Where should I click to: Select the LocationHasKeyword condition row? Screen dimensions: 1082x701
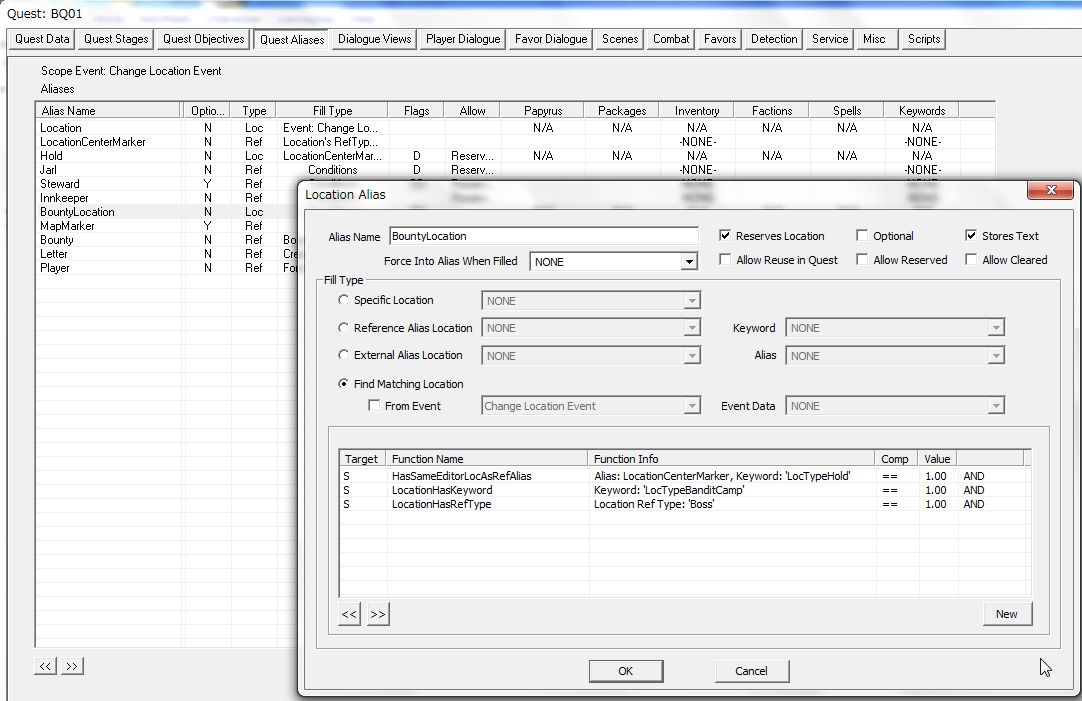click(x=442, y=490)
